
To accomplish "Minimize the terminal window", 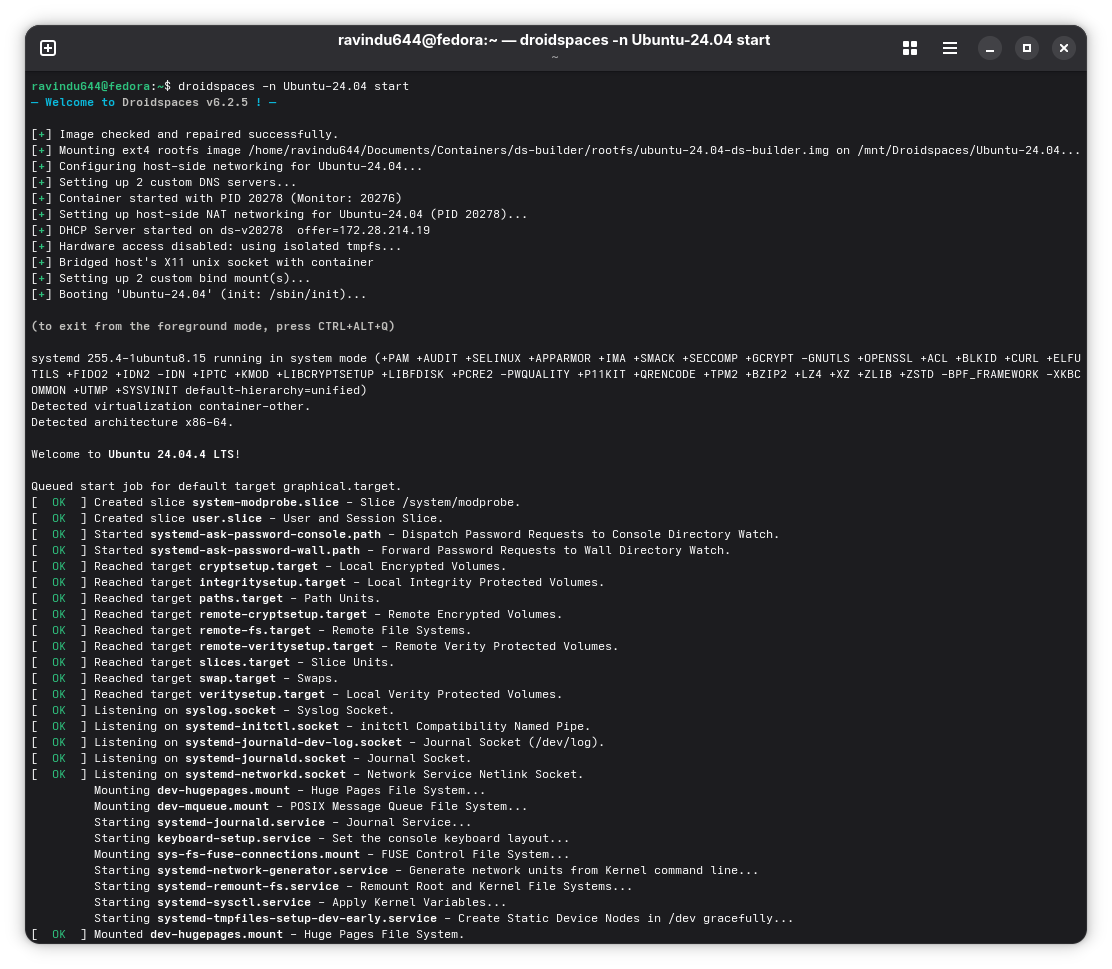I will coord(989,48).
